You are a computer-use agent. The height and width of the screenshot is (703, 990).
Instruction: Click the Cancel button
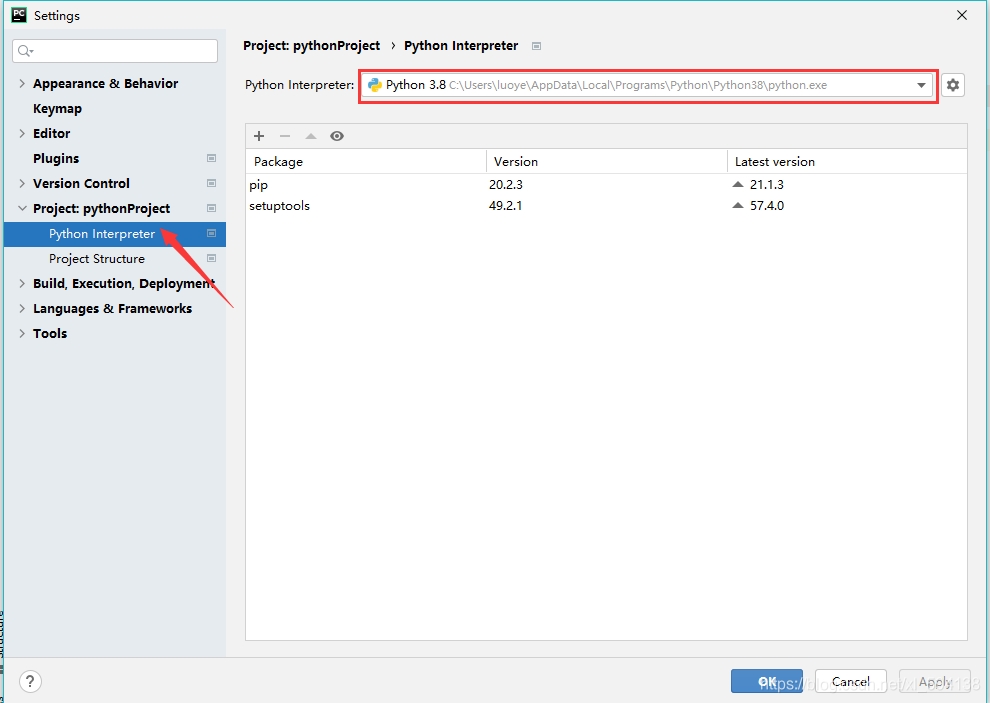tap(850, 681)
